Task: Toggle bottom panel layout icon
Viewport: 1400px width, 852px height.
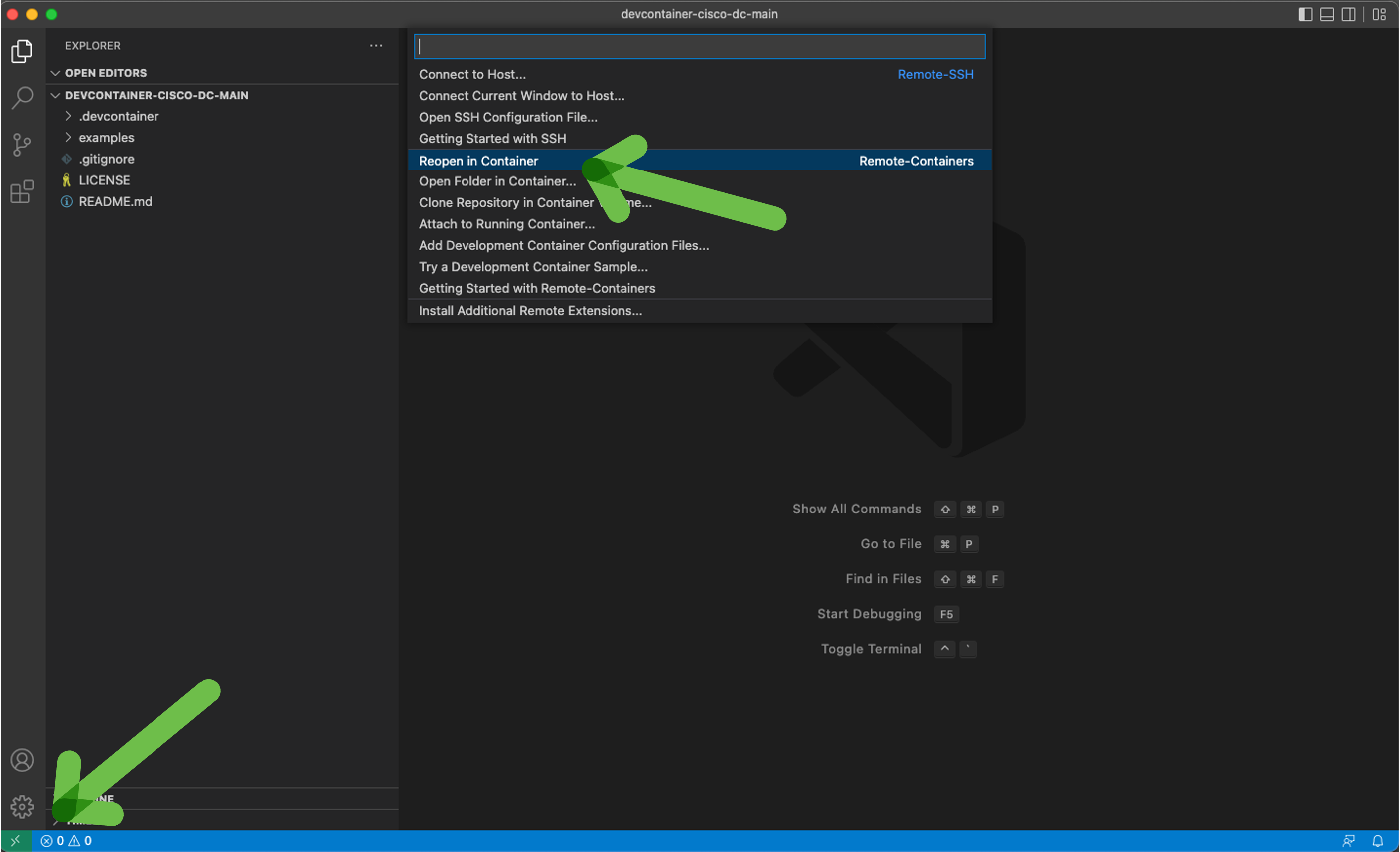Action: click(1327, 14)
